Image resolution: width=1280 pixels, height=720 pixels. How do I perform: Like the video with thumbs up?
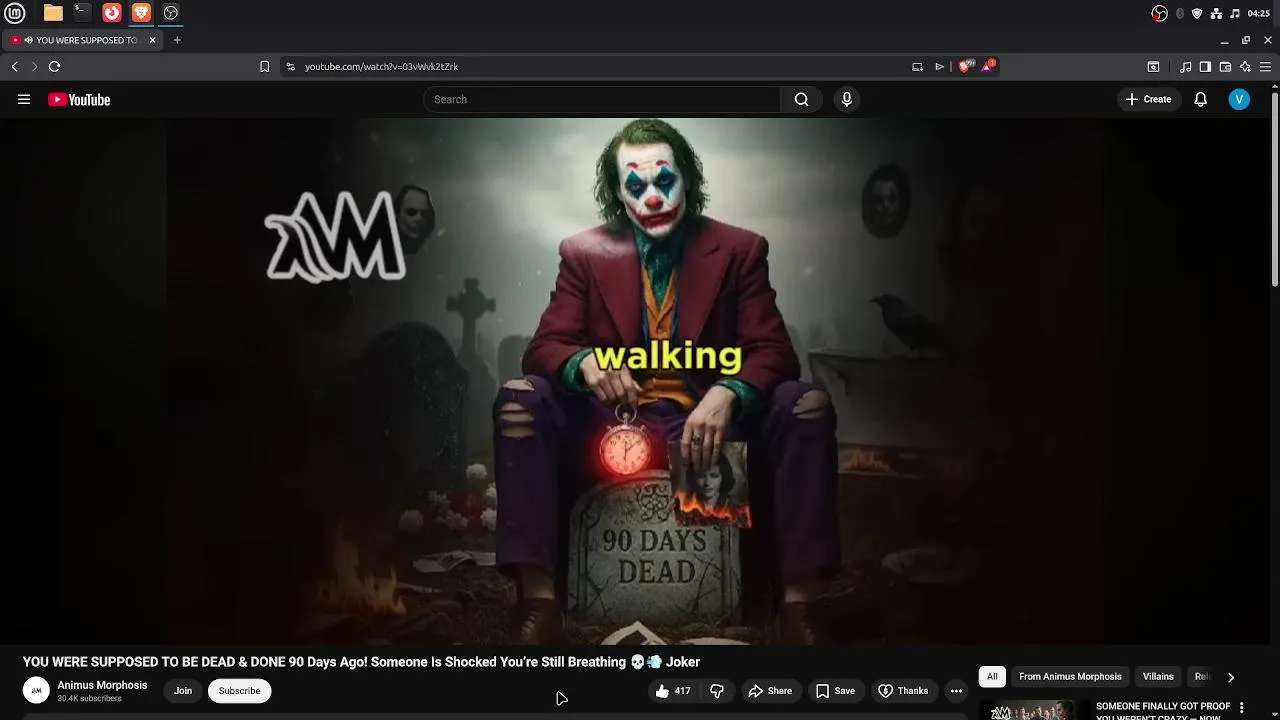[673, 691]
